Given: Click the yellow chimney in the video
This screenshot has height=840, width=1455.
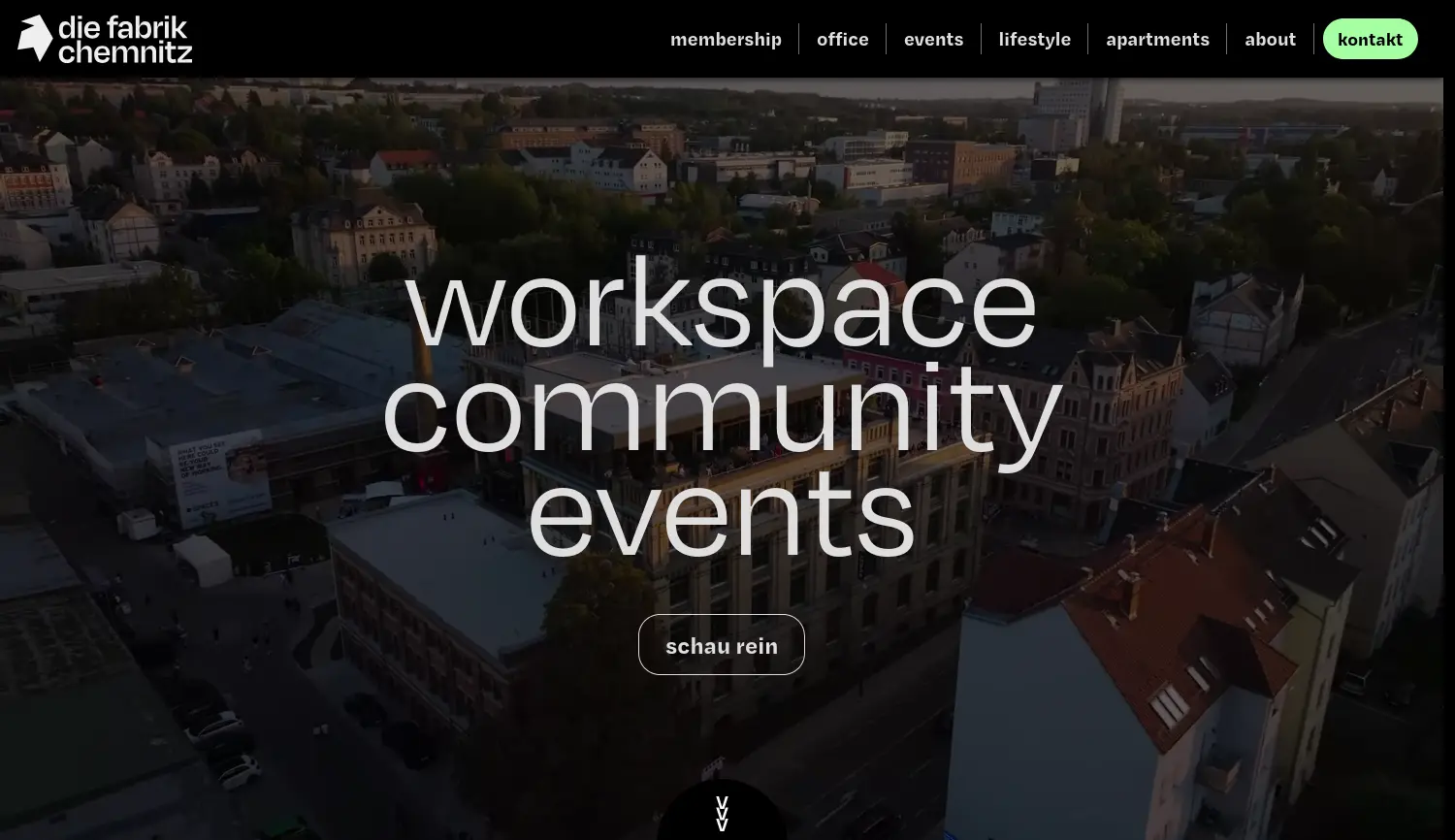Looking at the screenshot, I should click(x=422, y=361).
